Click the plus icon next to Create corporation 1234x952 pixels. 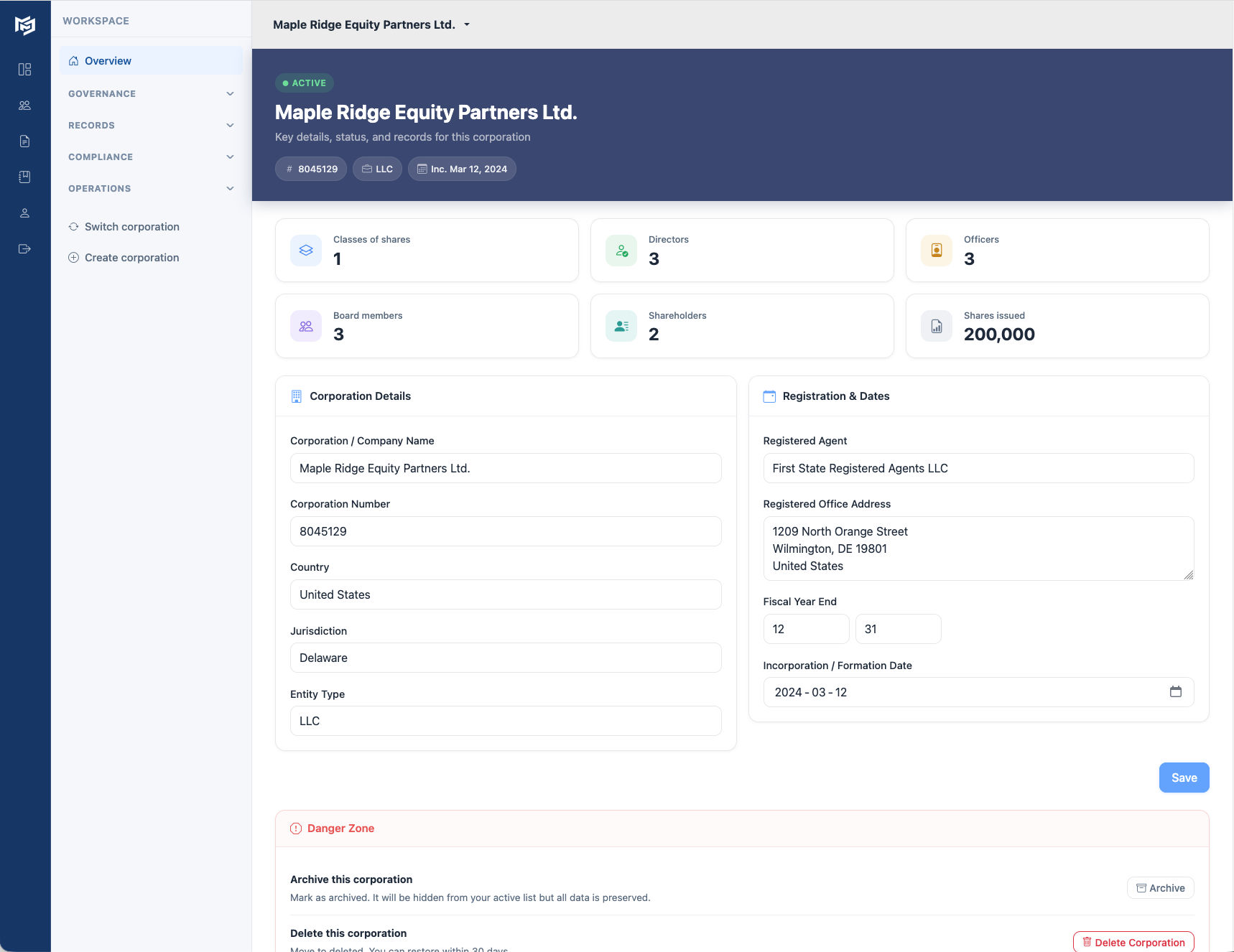click(x=74, y=257)
